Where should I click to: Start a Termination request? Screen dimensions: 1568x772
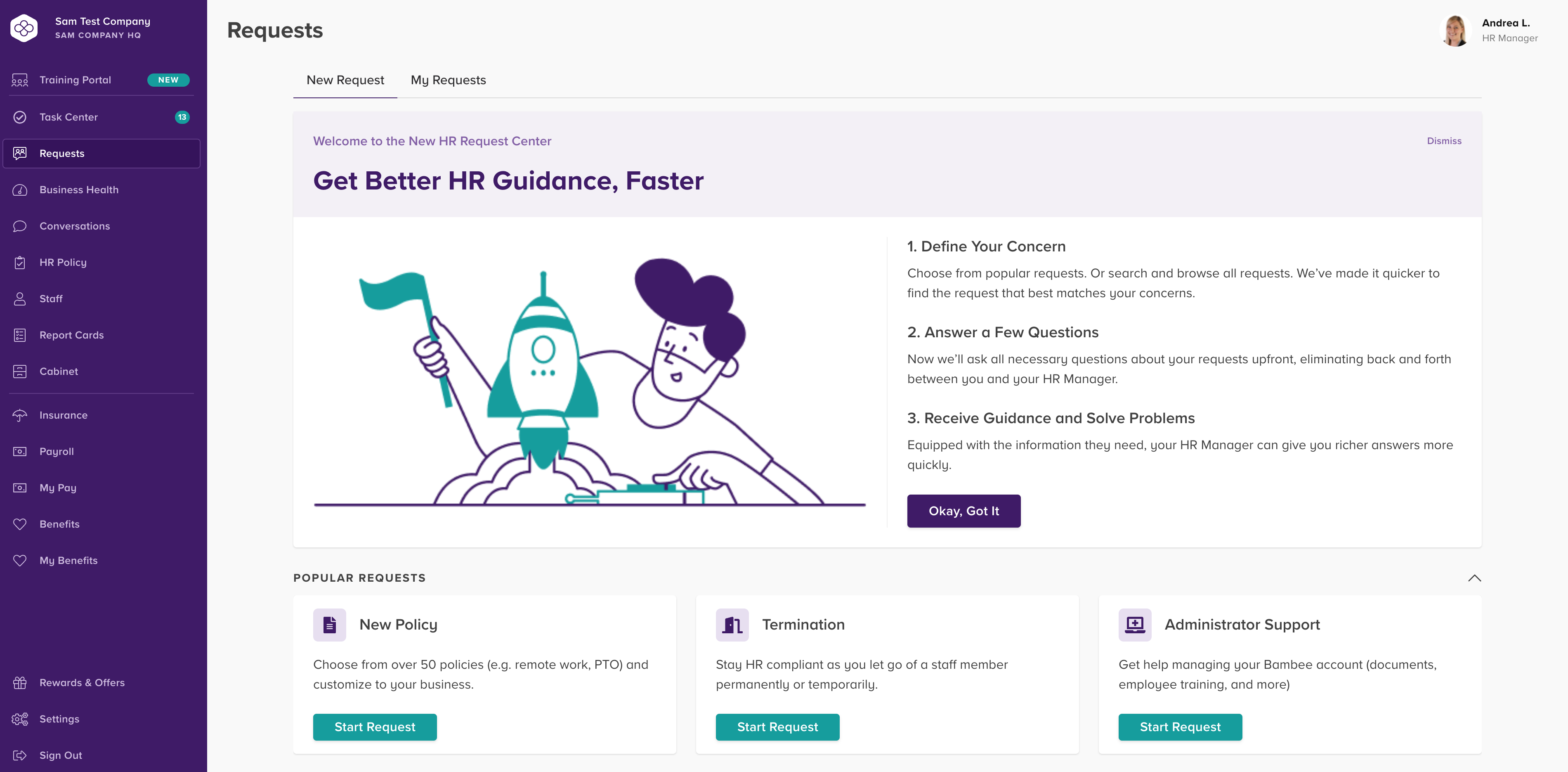(777, 727)
